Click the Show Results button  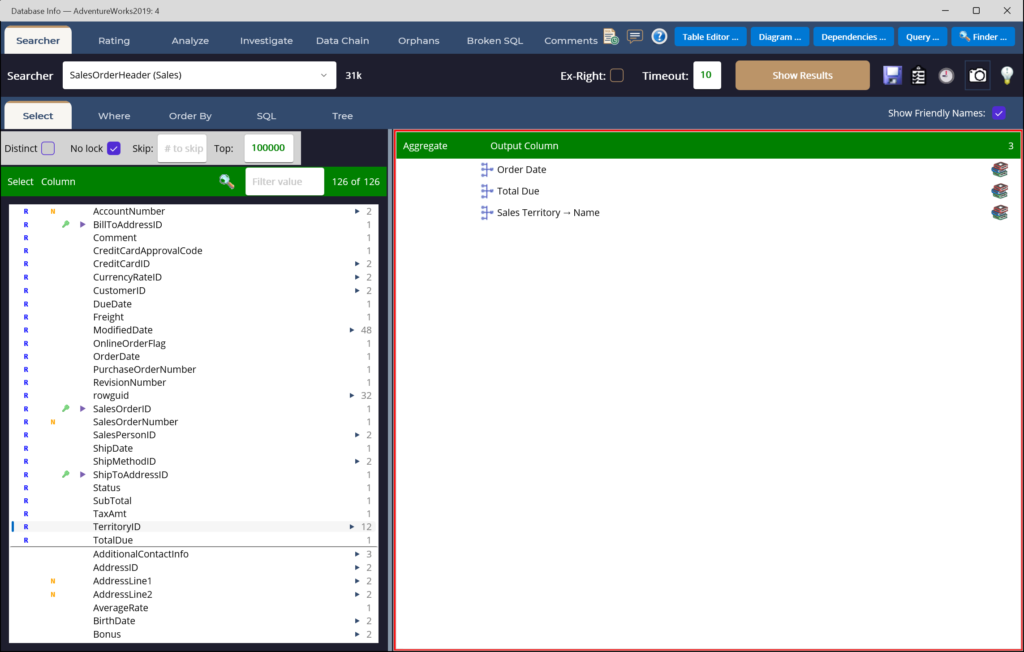pos(802,75)
